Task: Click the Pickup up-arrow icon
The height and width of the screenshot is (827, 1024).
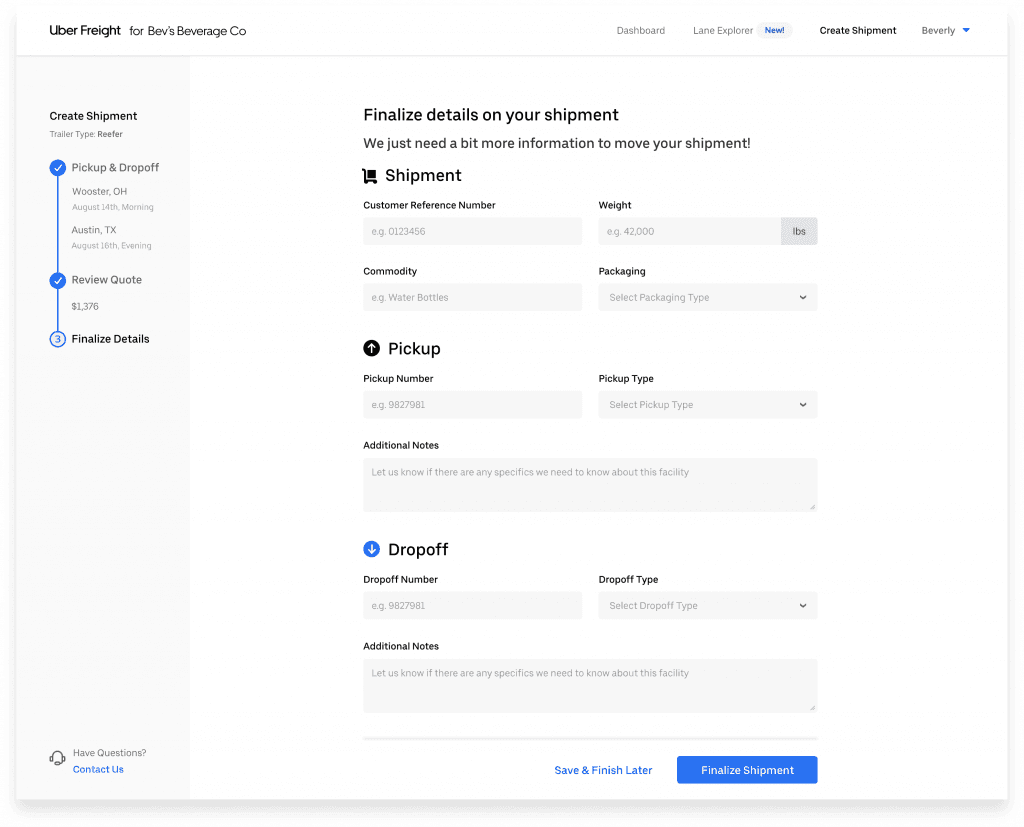Action: 371,348
